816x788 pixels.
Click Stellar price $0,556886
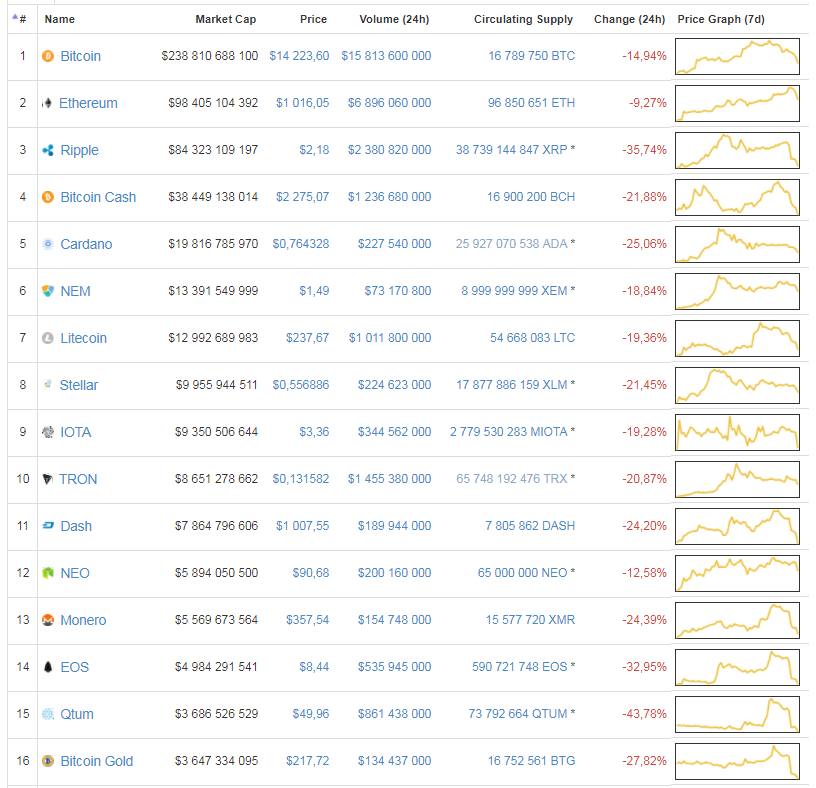301,385
